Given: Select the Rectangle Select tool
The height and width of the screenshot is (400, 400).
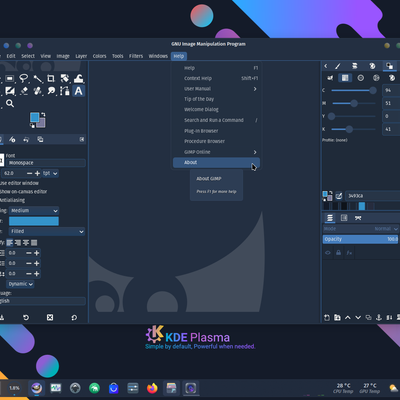Looking at the screenshot, I should pyautogui.click(x=10, y=79).
